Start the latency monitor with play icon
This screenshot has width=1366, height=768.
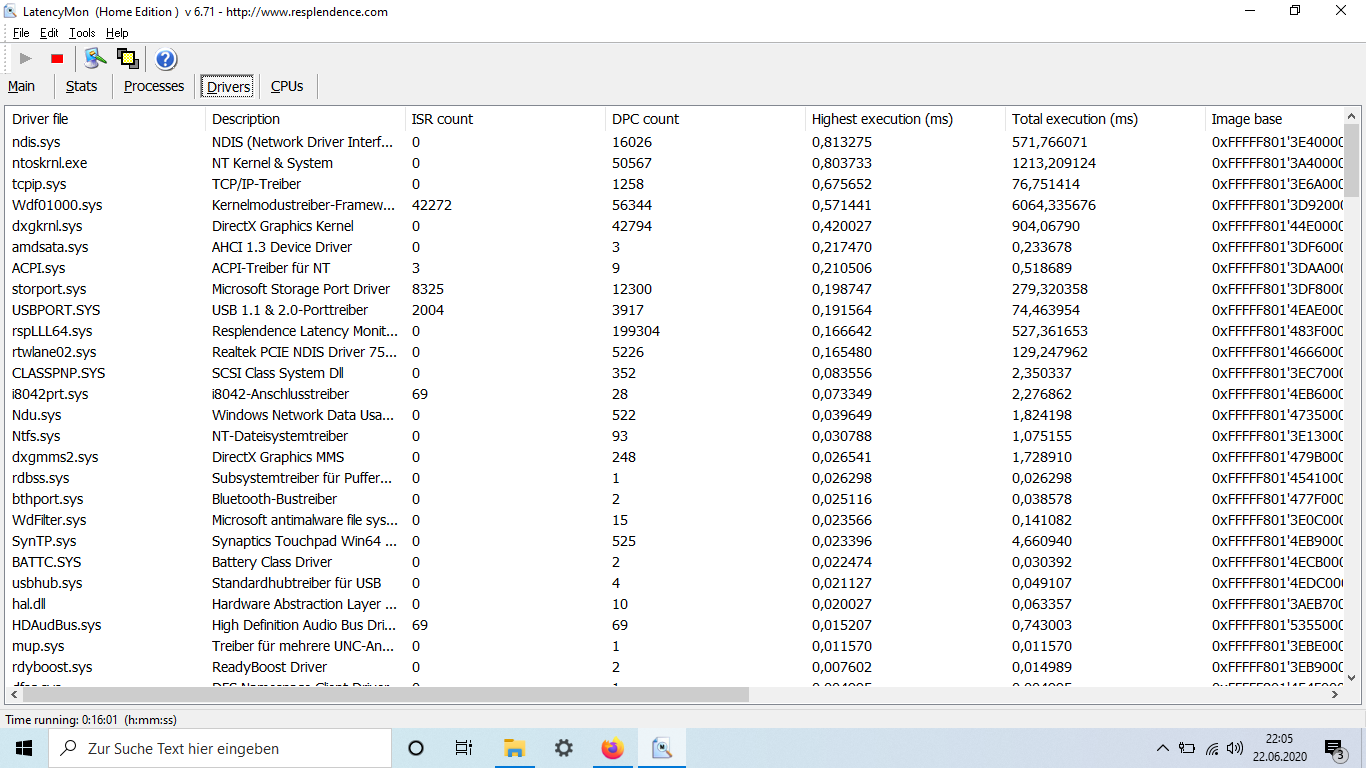pos(26,59)
